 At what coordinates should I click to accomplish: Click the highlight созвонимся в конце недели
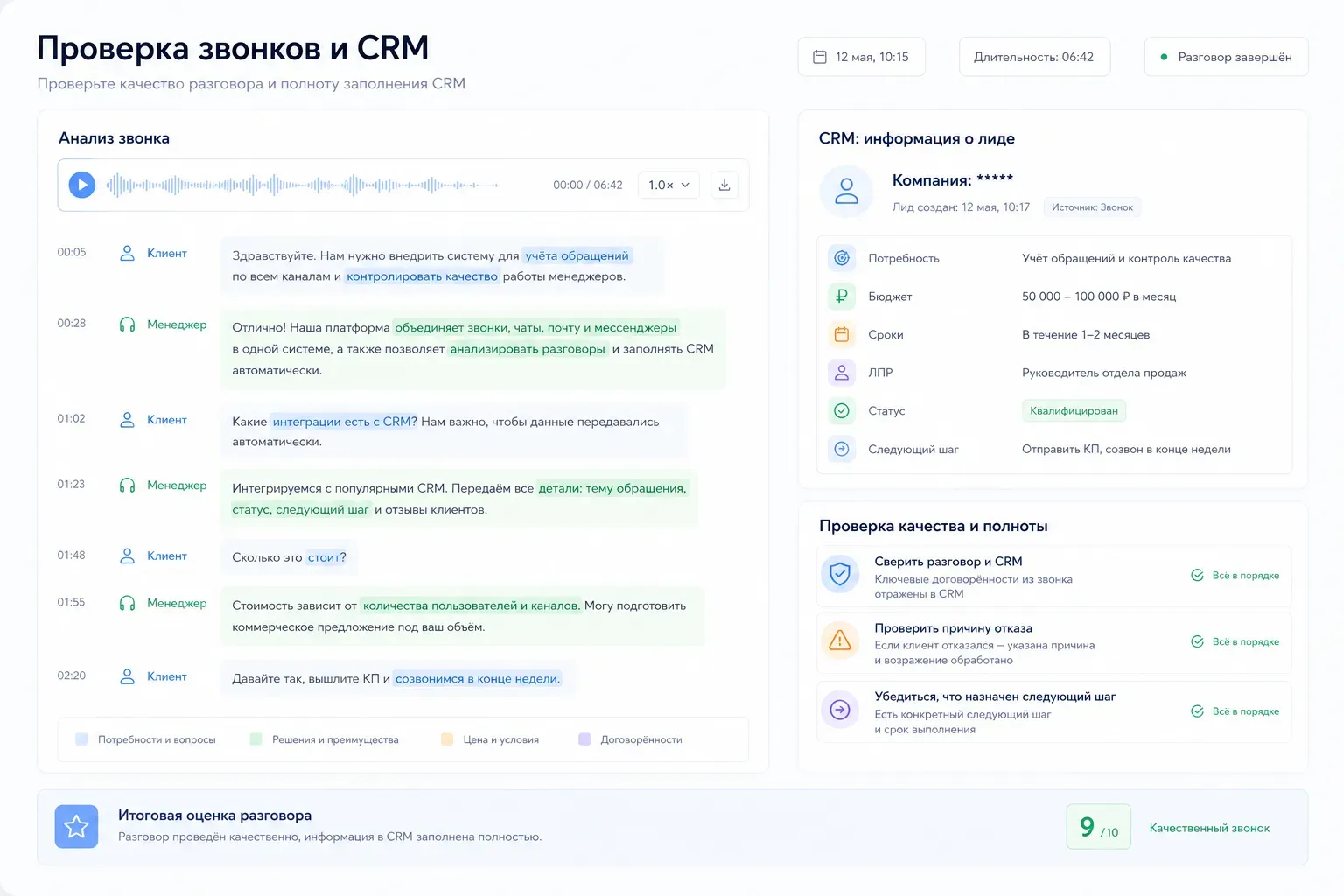click(477, 679)
